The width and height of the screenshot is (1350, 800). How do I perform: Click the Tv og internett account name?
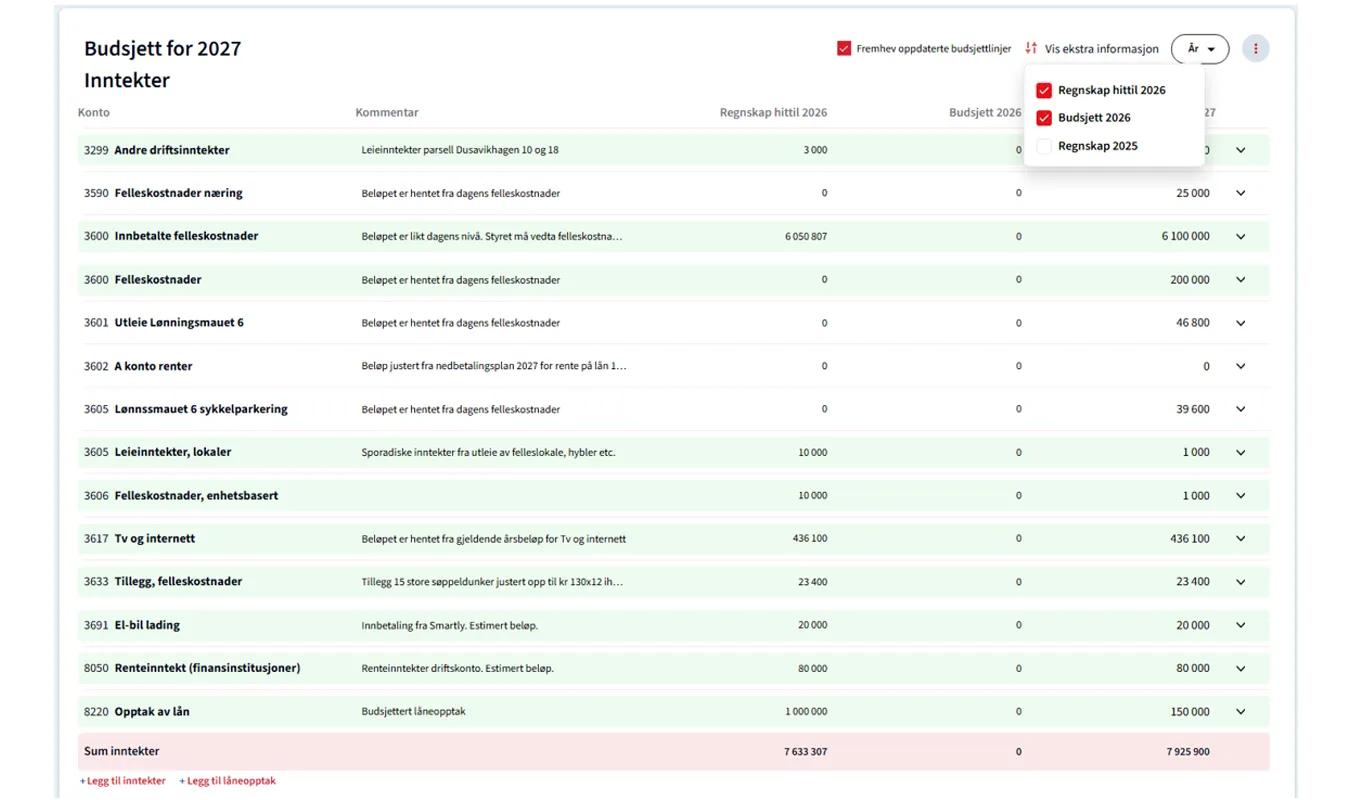point(155,538)
